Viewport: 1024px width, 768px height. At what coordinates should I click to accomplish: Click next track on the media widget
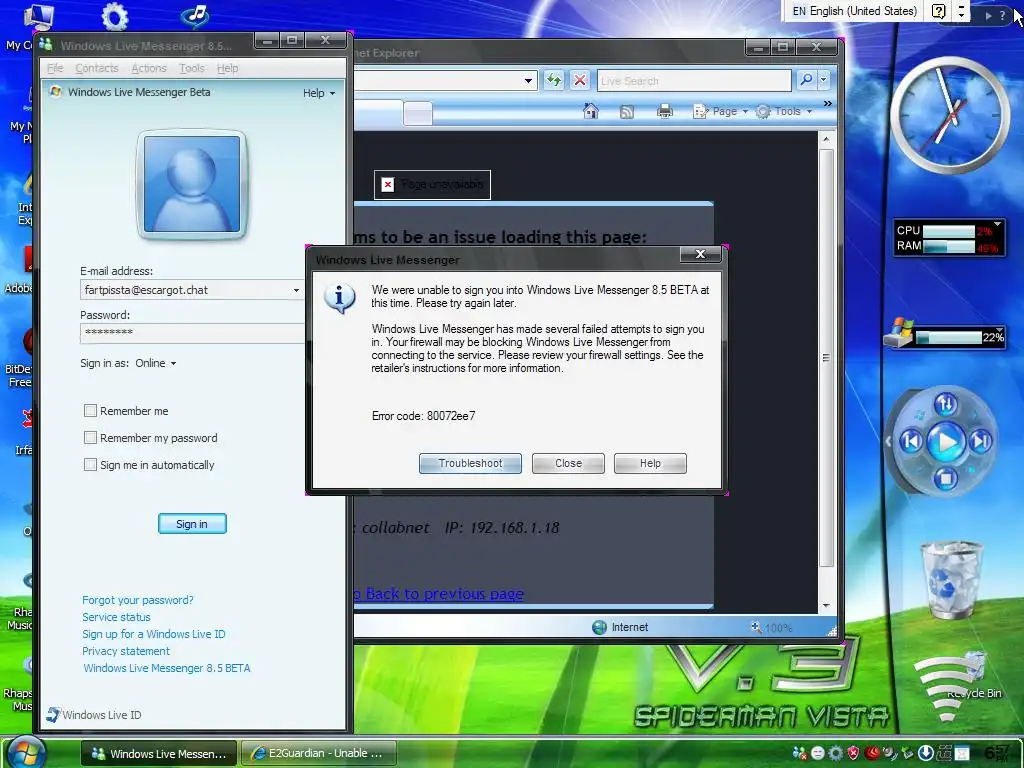(981, 442)
